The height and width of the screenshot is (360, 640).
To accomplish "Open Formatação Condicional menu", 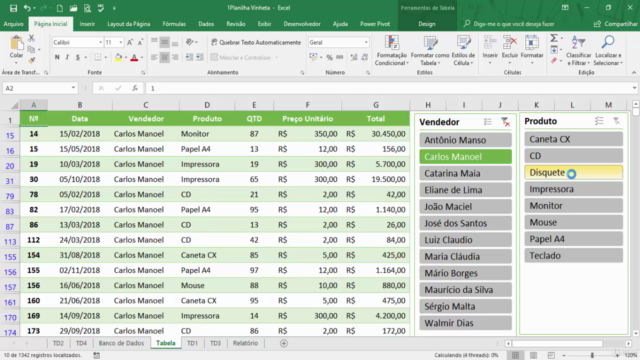I will pyautogui.click(x=391, y=50).
